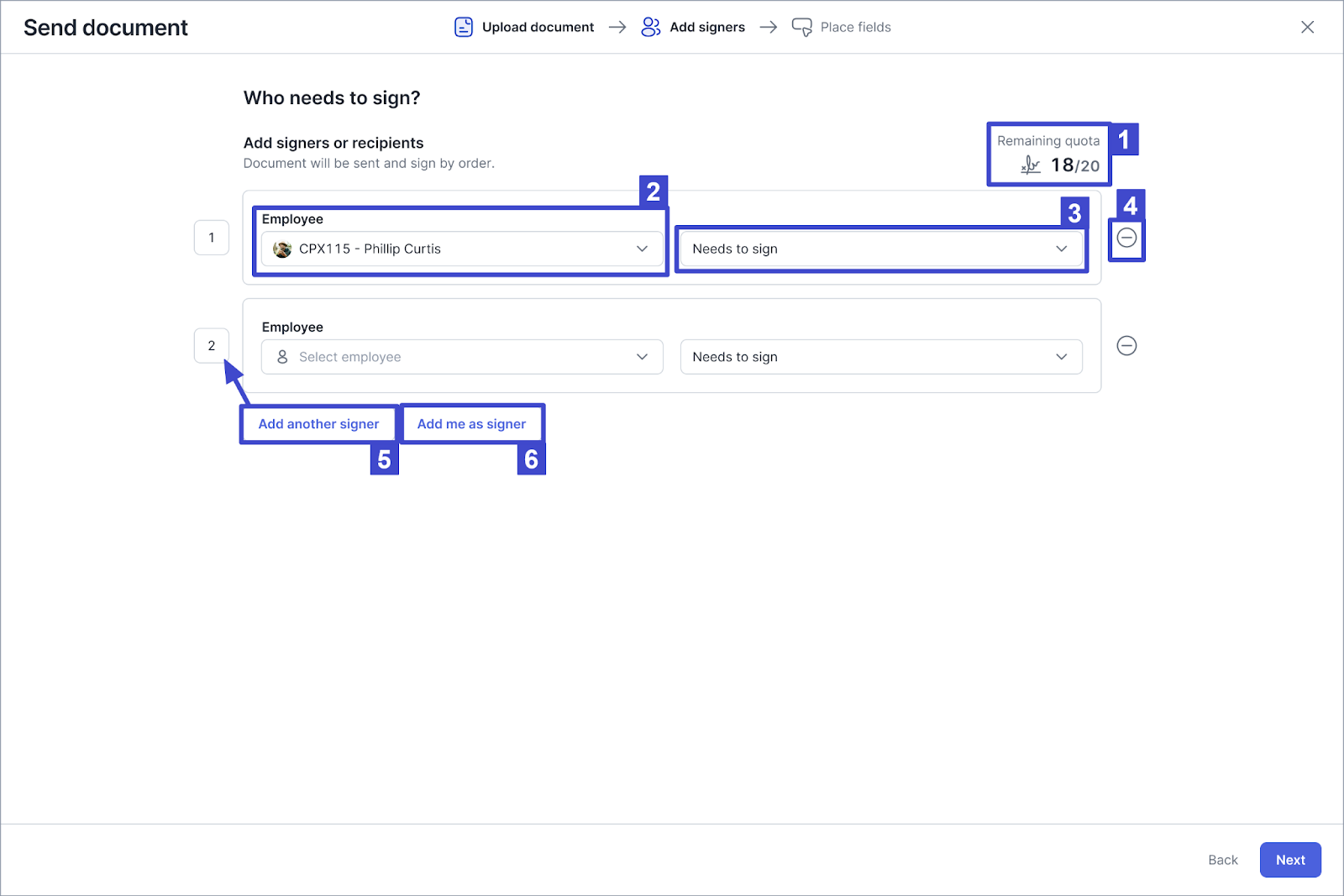The image size is (1344, 896).
Task: Close the Send document dialog
Action: 1307,27
